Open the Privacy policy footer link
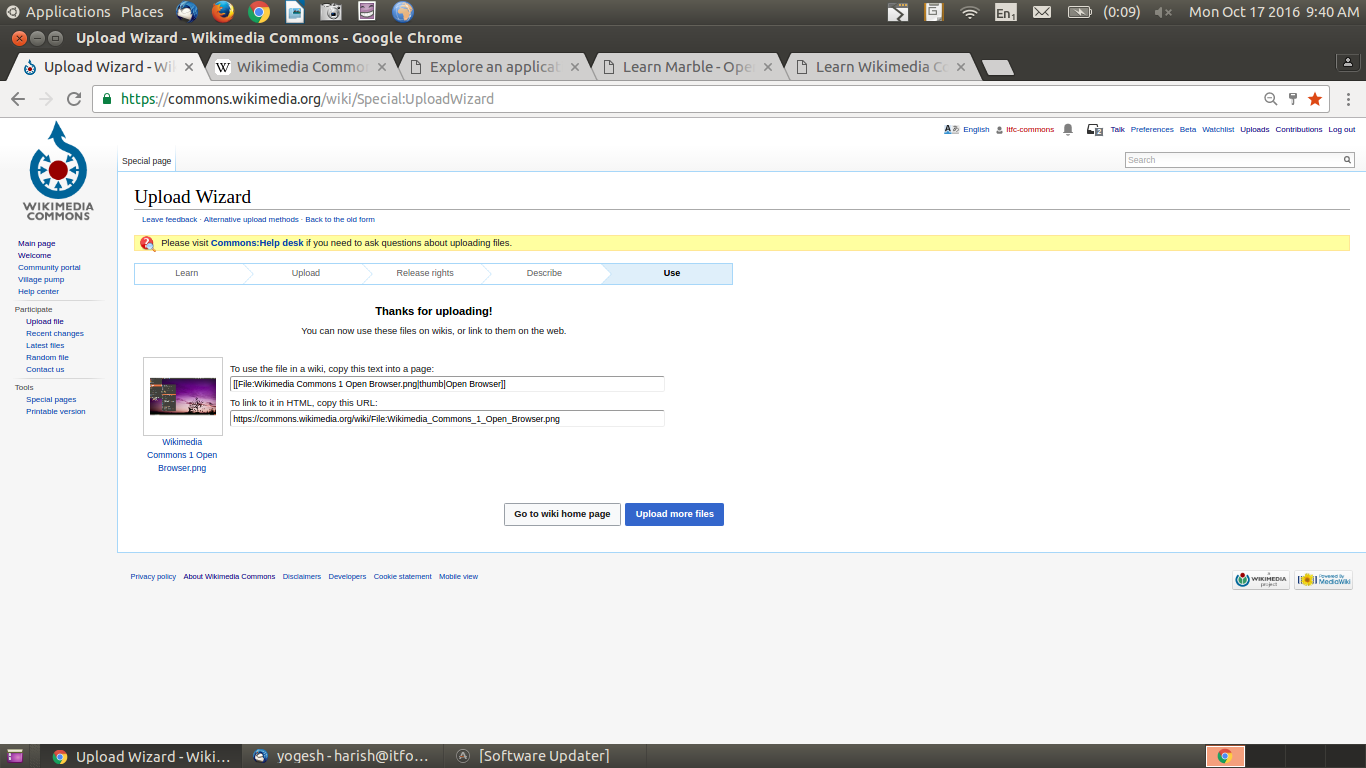 (x=153, y=577)
